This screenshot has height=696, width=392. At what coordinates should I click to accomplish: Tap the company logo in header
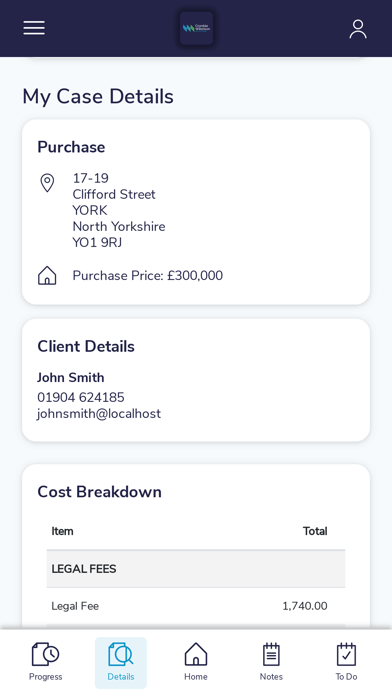click(196, 28)
